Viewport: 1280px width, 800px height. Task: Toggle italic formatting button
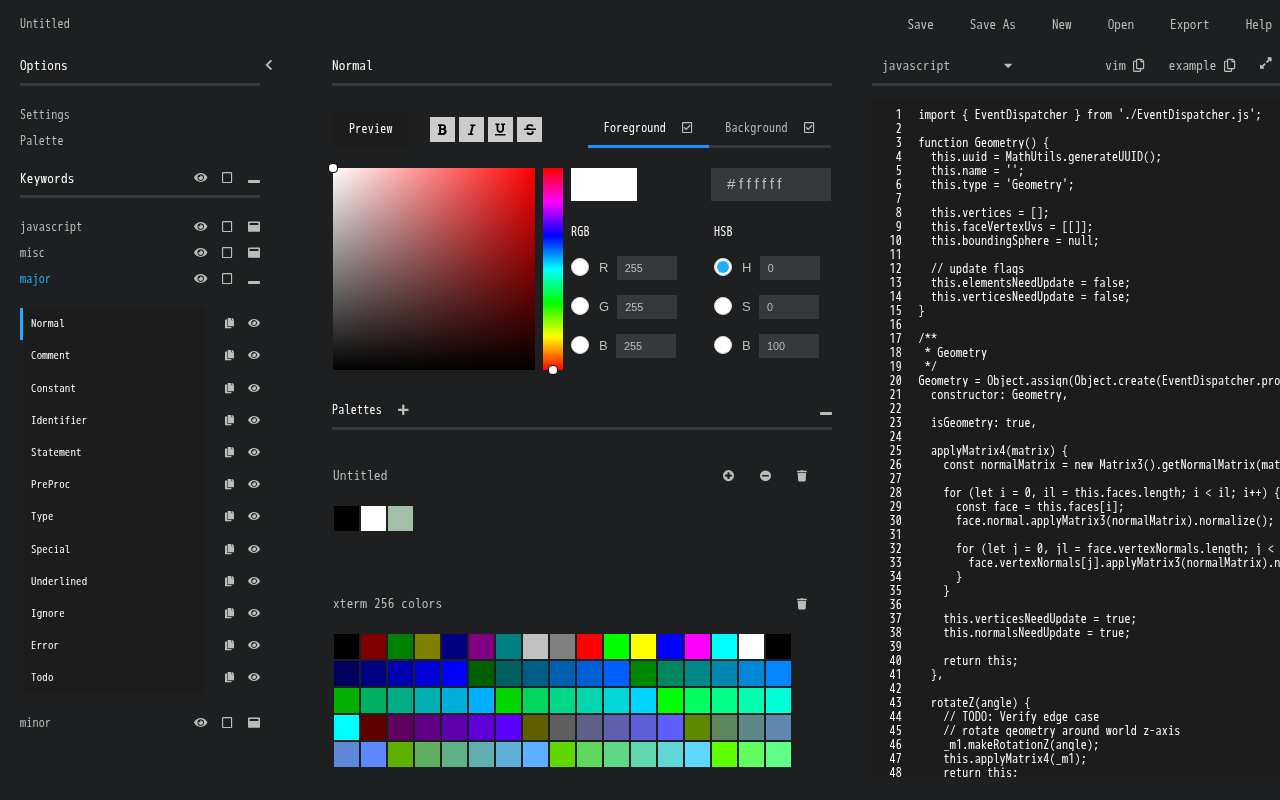(471, 129)
